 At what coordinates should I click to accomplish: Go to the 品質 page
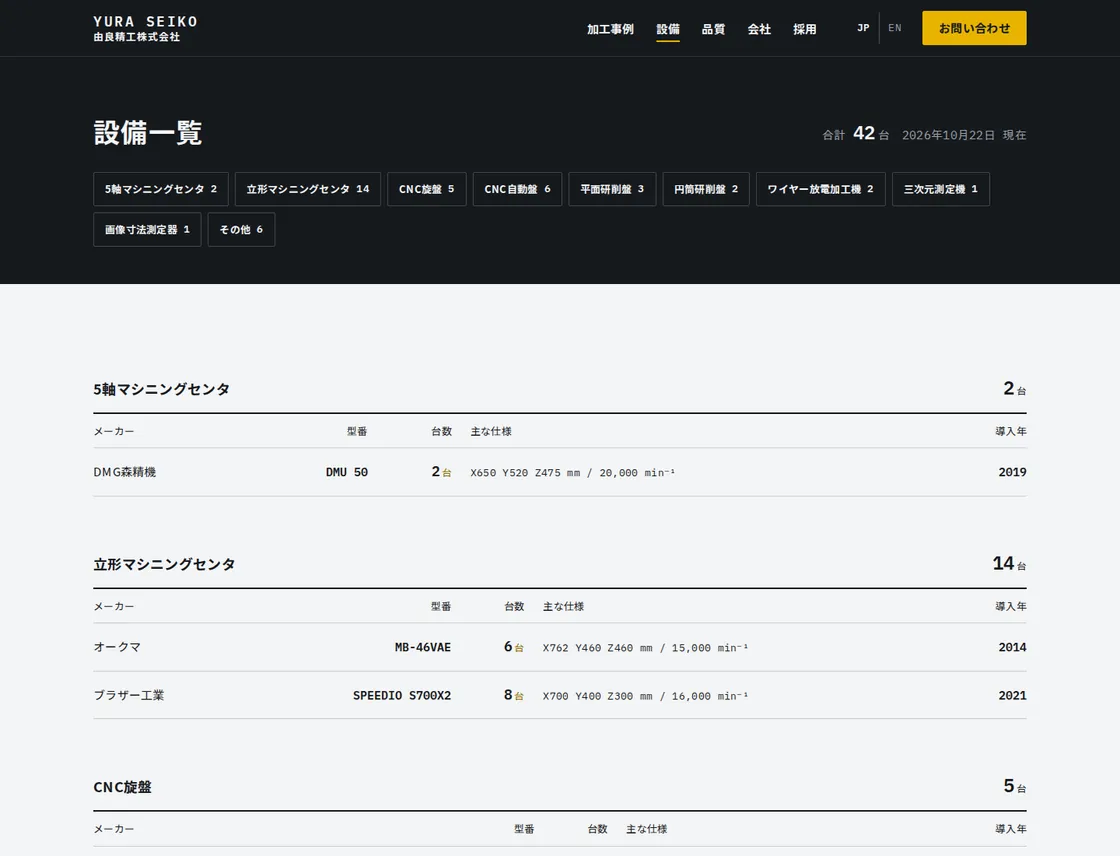pos(713,29)
